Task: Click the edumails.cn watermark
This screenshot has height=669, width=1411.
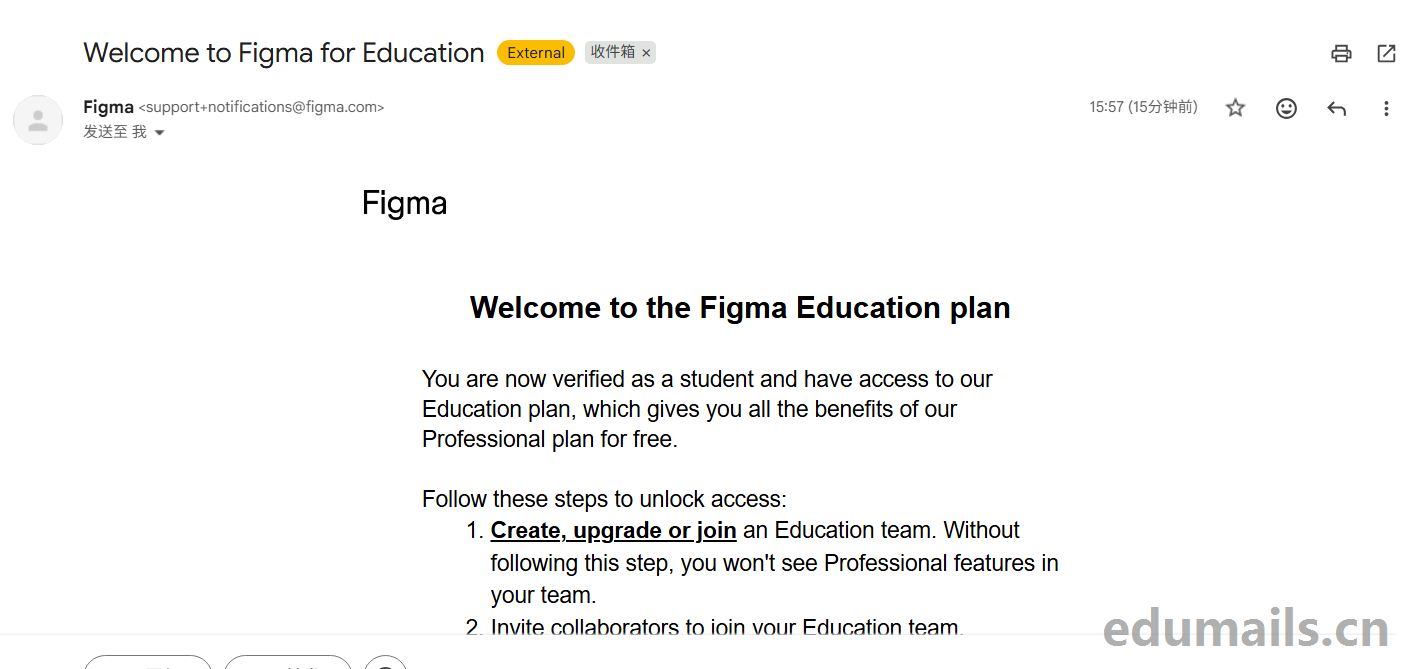Action: point(1245,629)
